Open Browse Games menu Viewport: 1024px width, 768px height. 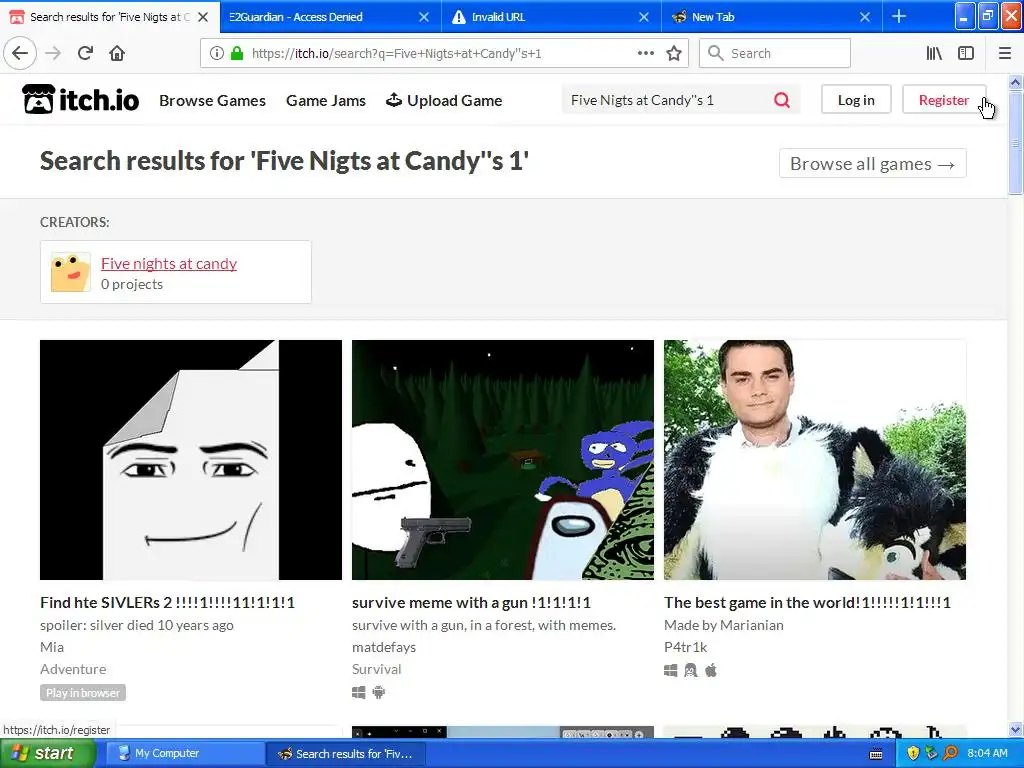(x=212, y=101)
